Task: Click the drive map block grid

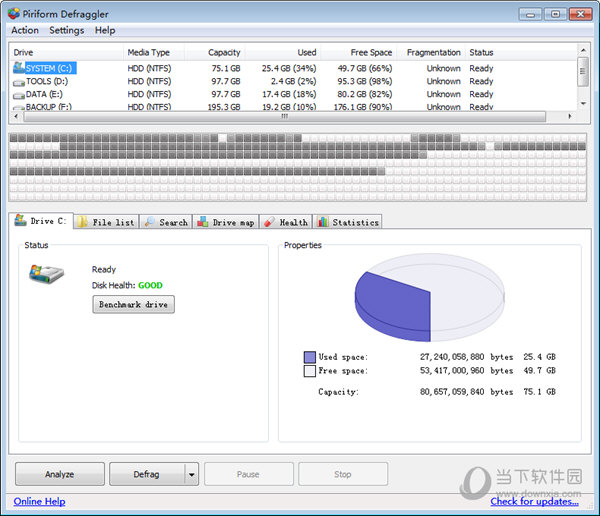Action: [x=298, y=167]
